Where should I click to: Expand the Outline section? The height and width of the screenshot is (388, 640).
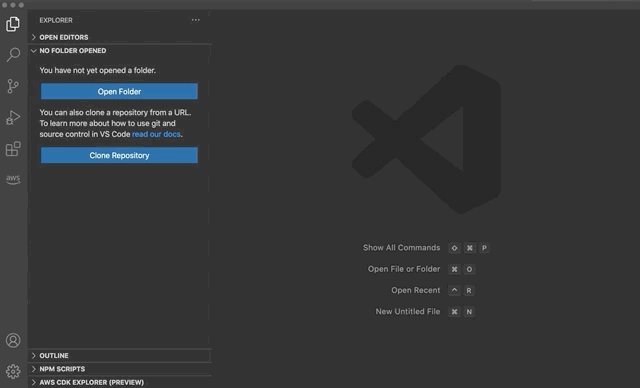click(x=119, y=356)
